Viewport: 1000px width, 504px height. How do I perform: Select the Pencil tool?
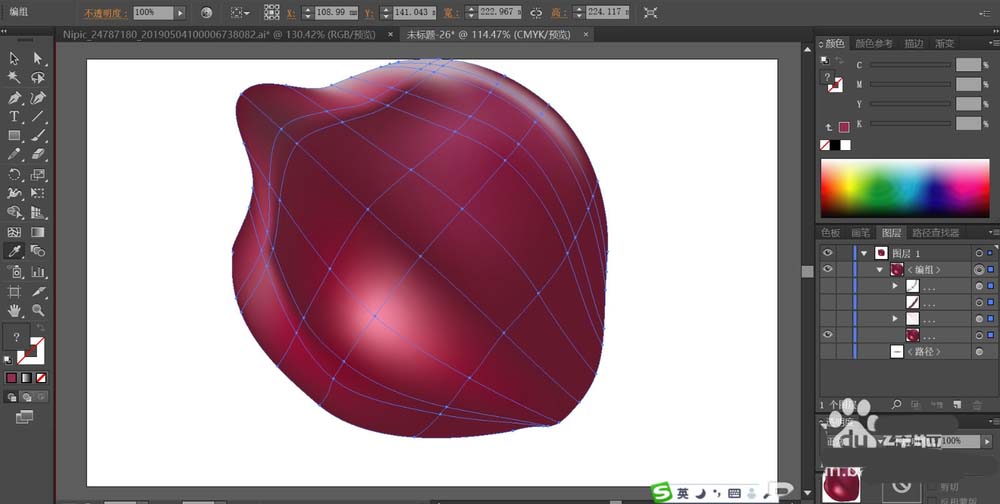coord(14,154)
